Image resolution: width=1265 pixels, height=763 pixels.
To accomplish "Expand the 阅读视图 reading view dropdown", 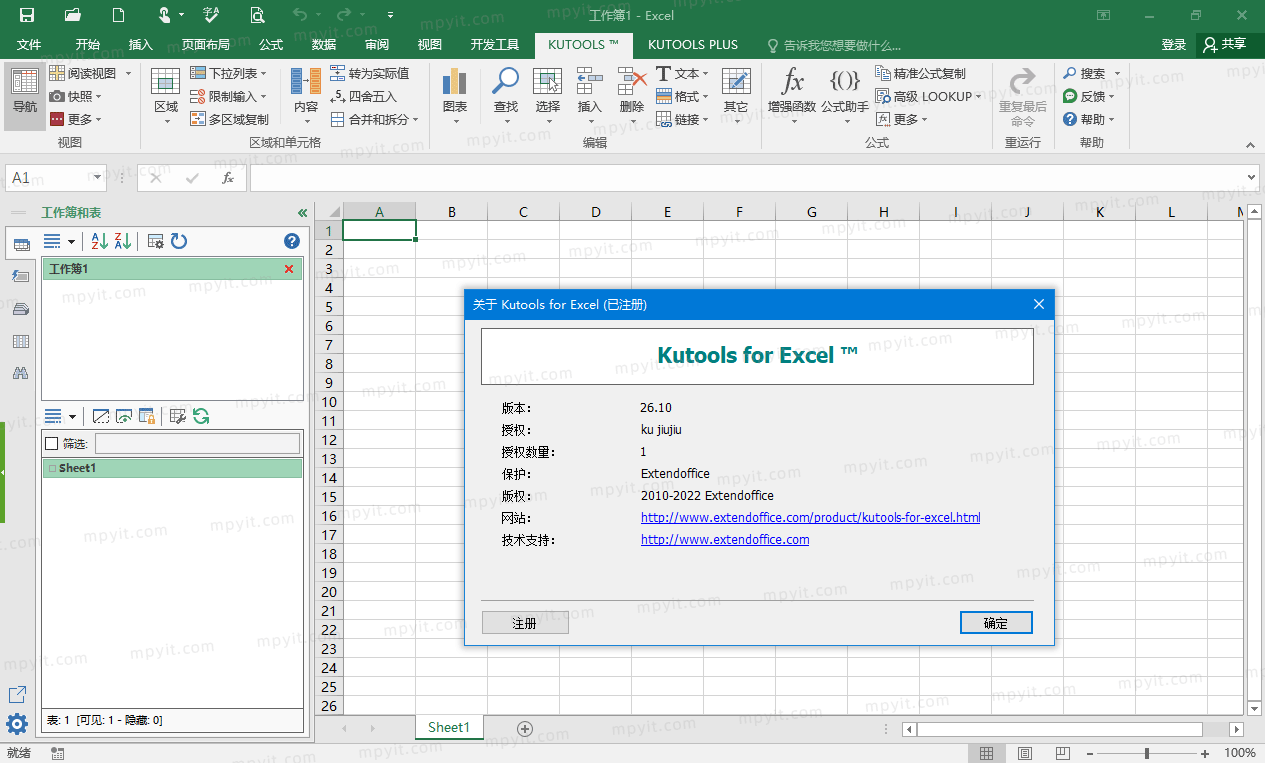I will 128,73.
